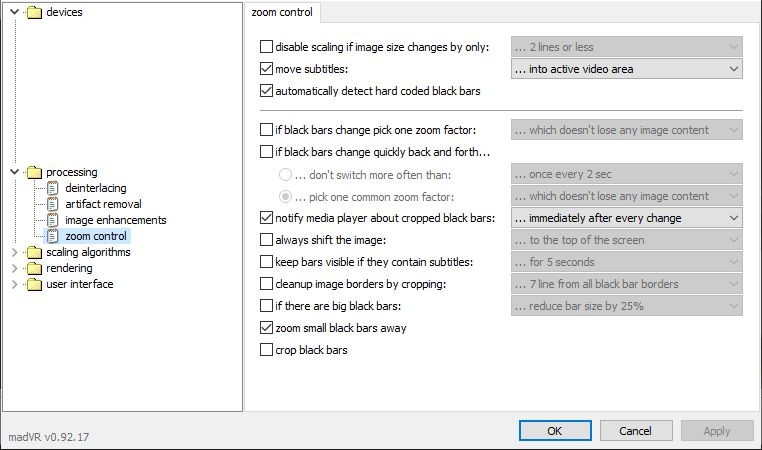Enable the crop black bars checkbox
762x450 pixels.
pos(266,350)
